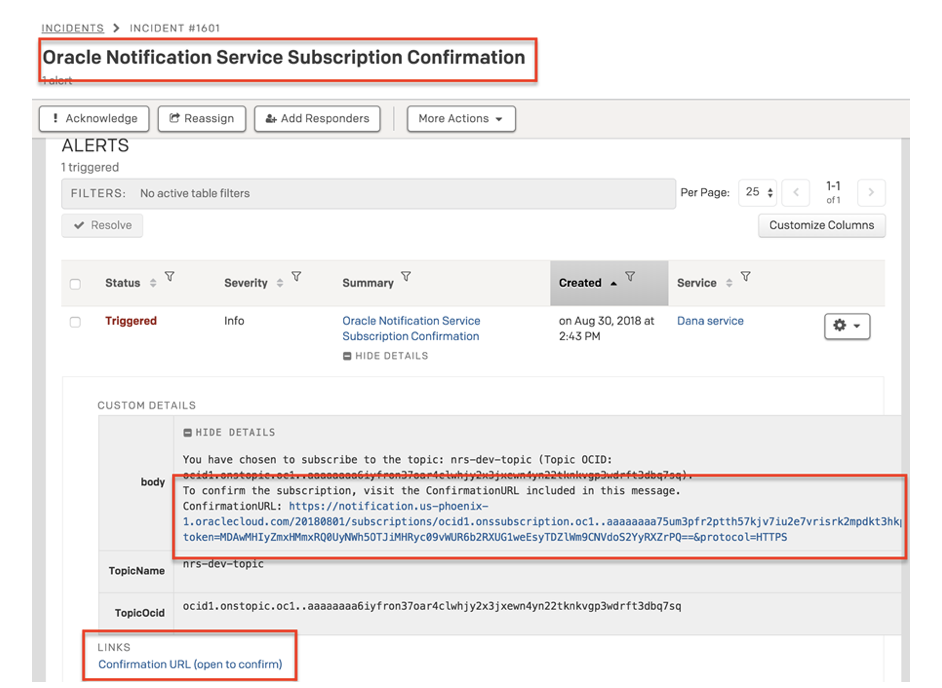Click the filter funnel icon on Severity column
Image resolution: width=942 pixels, height=688 pixels.
(x=296, y=278)
